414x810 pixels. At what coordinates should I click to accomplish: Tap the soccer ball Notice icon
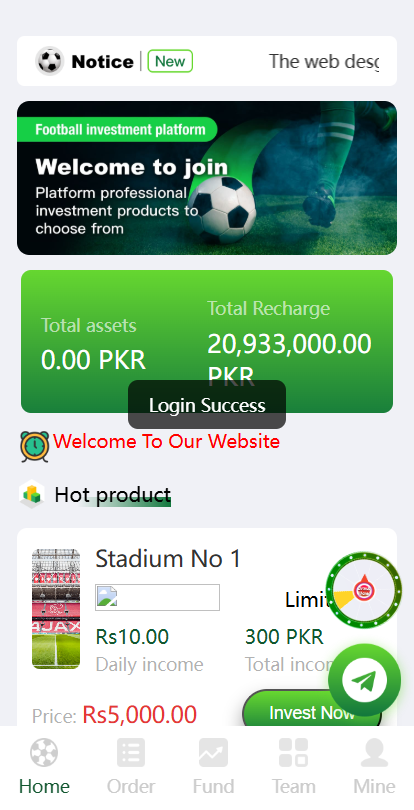tap(50, 61)
